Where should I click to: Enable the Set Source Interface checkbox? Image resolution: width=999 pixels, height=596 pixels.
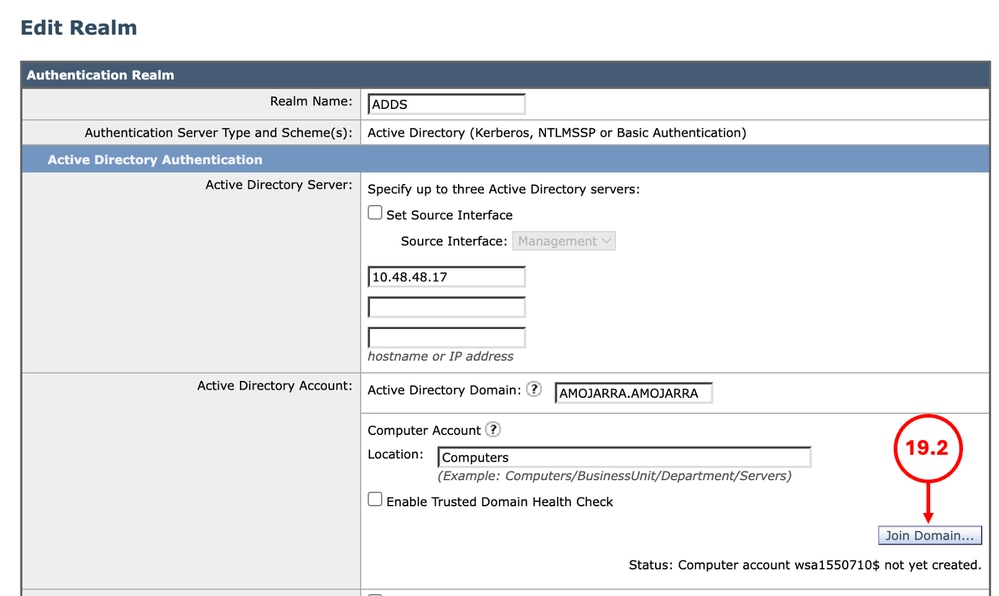pos(375,211)
